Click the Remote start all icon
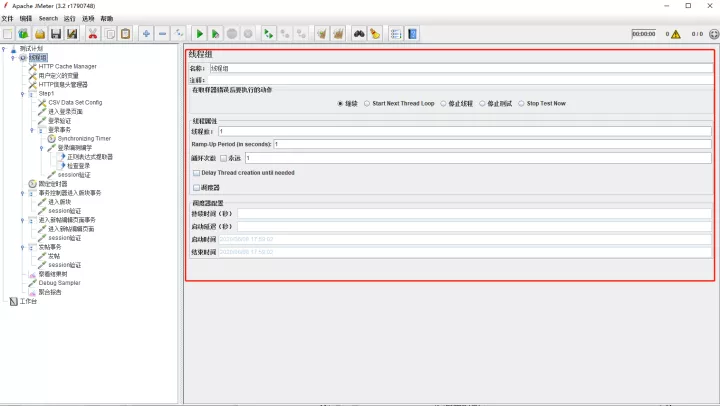Image resolution: width=720 pixels, height=406 pixels. coord(269,34)
